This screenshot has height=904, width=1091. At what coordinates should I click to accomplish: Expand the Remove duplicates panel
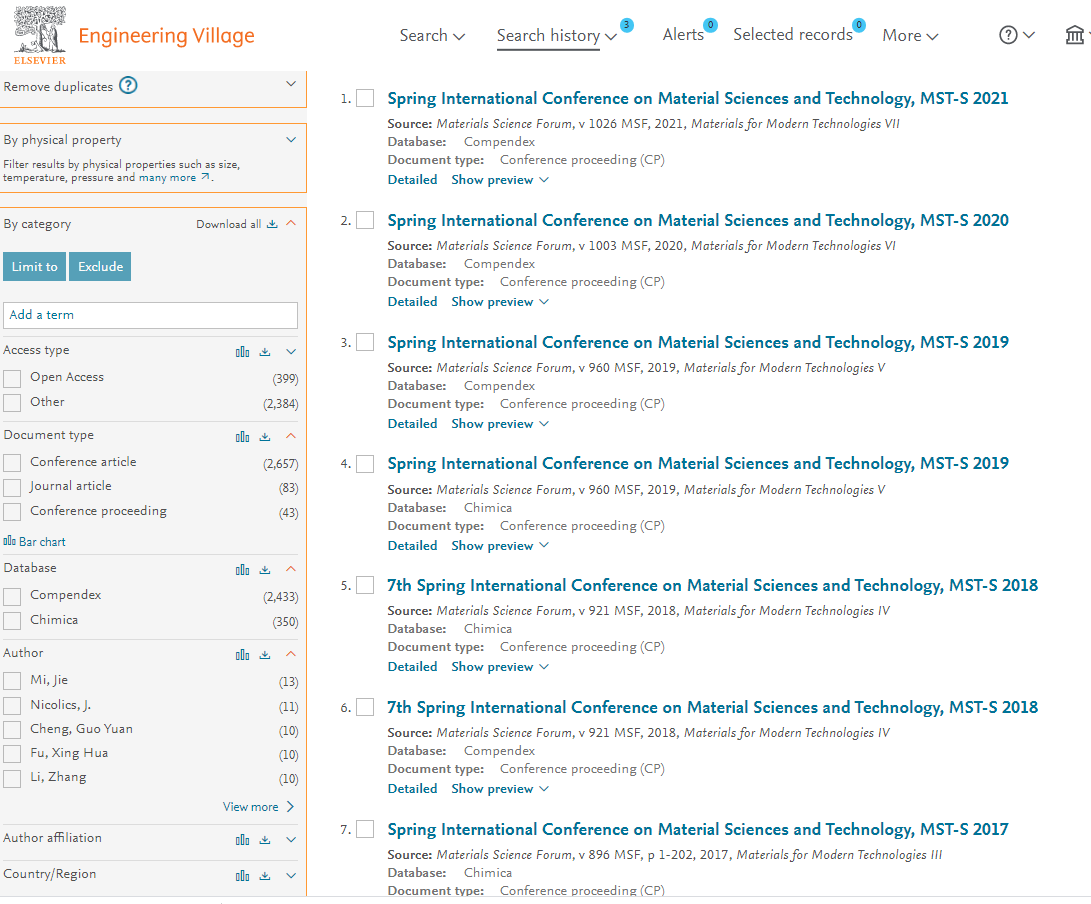(x=291, y=84)
